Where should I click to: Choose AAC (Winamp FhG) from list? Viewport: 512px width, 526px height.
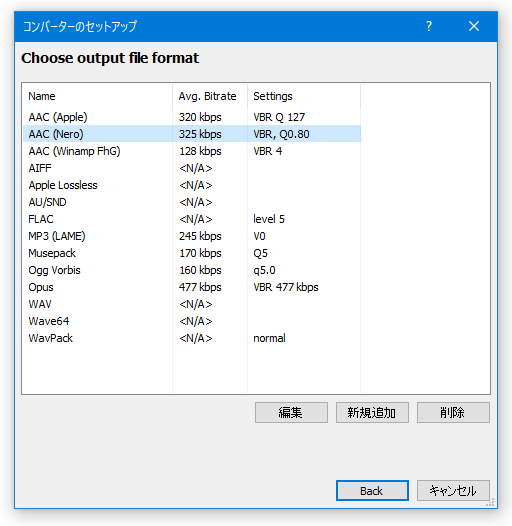(192, 151)
